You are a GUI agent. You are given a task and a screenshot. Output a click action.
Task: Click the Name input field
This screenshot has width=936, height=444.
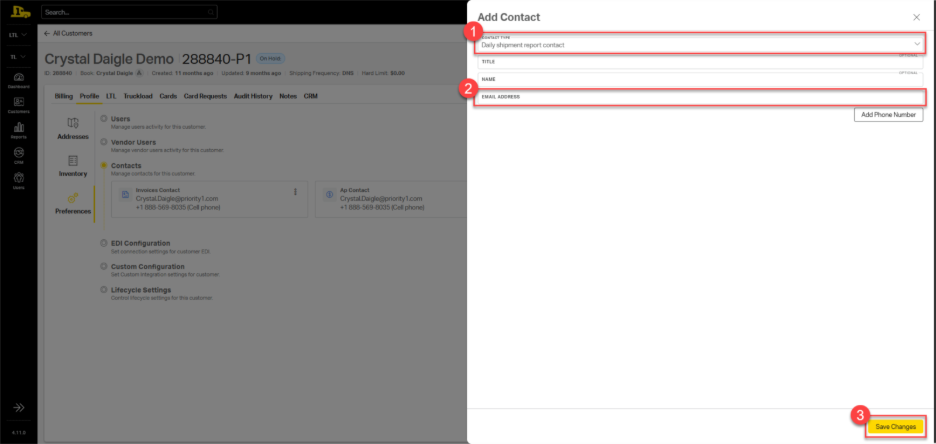click(x=700, y=79)
